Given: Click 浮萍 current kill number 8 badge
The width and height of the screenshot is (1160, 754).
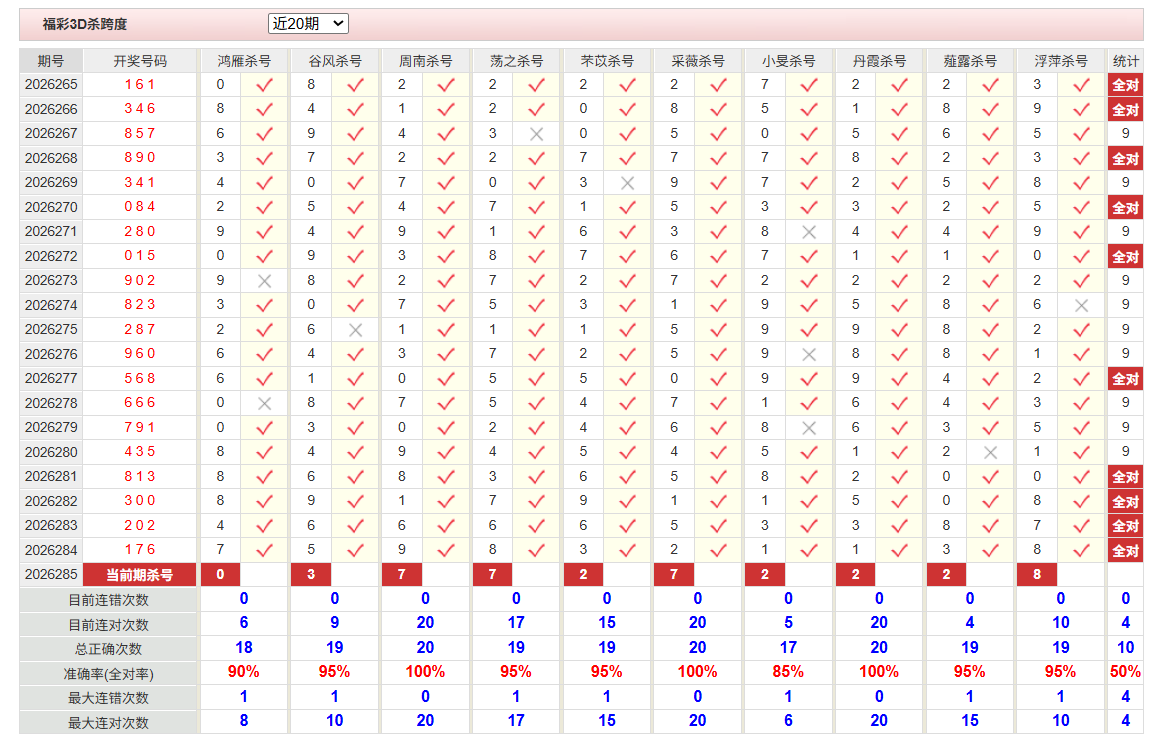Looking at the screenshot, I should [1037, 574].
